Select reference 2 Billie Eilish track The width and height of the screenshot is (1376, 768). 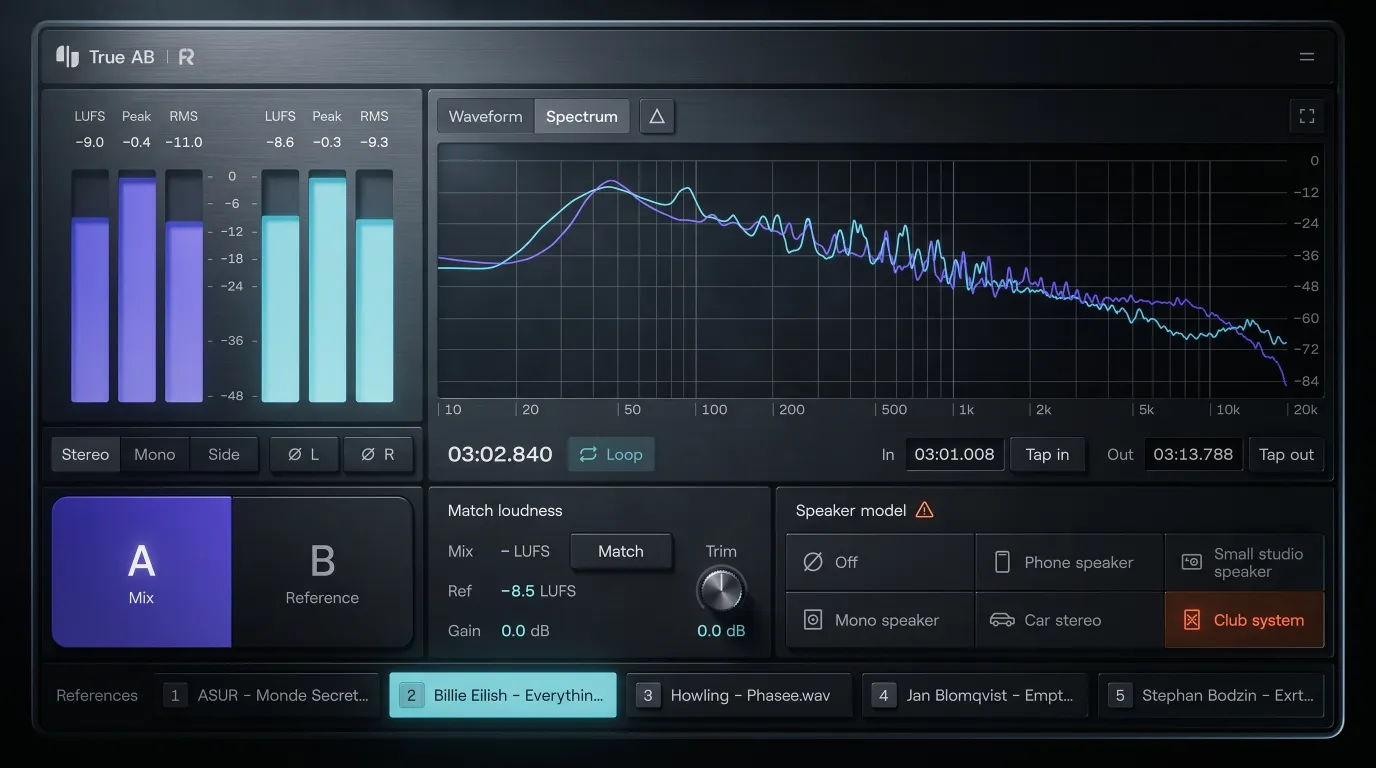tap(503, 695)
